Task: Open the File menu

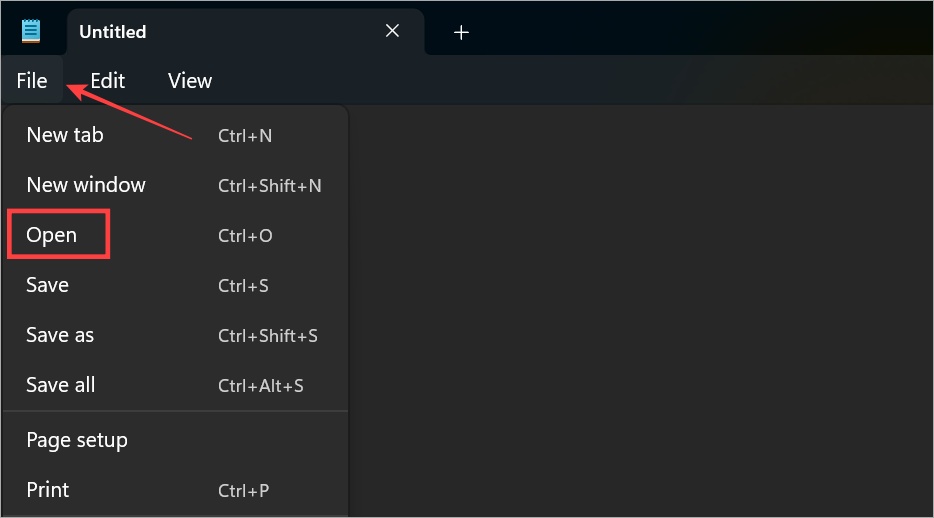Action: point(32,80)
